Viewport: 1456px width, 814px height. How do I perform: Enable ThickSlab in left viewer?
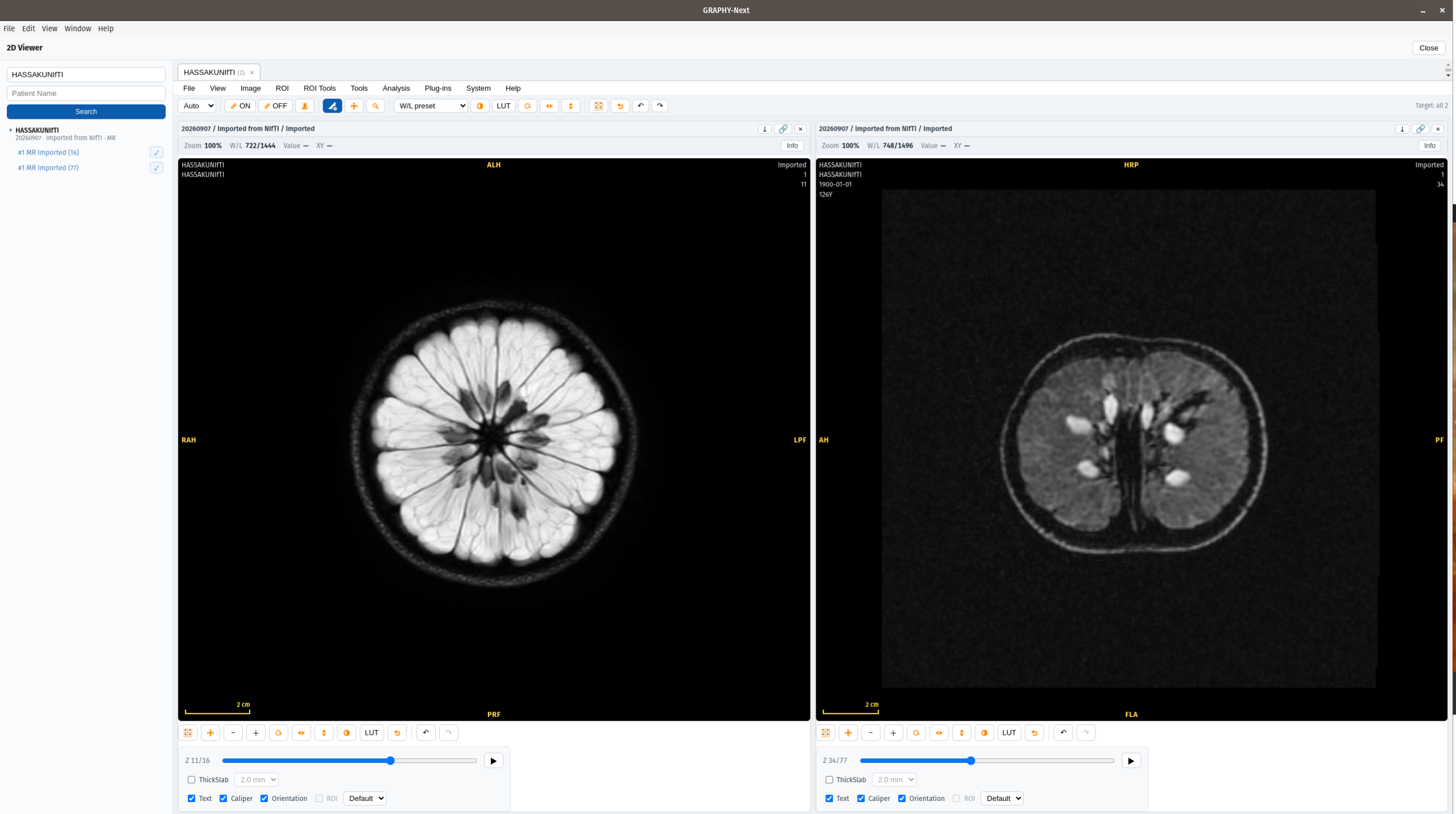(x=192, y=780)
